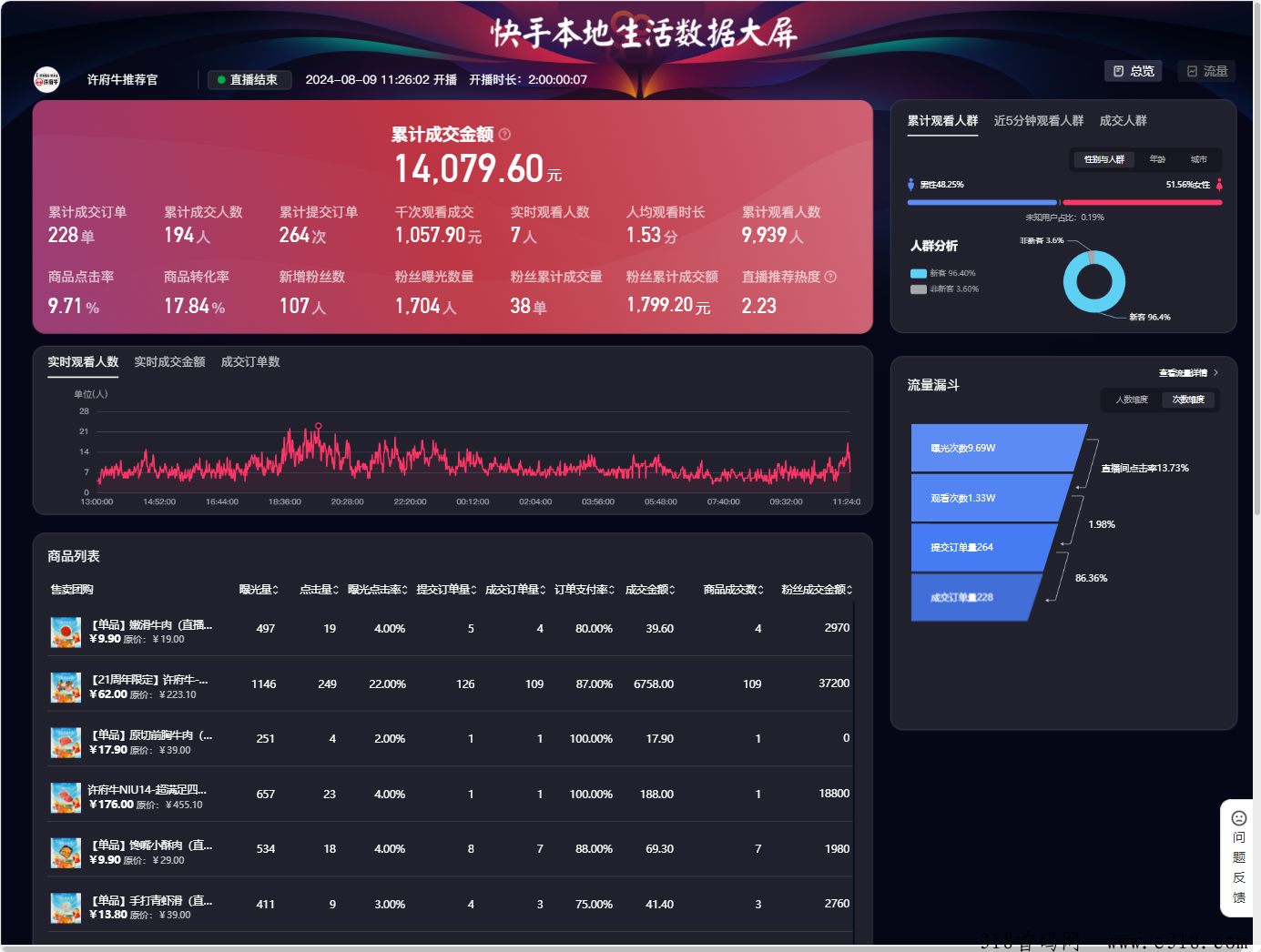This screenshot has width=1261, height=952.
Task: Click the 直播结束 status badge
Action: [249, 80]
